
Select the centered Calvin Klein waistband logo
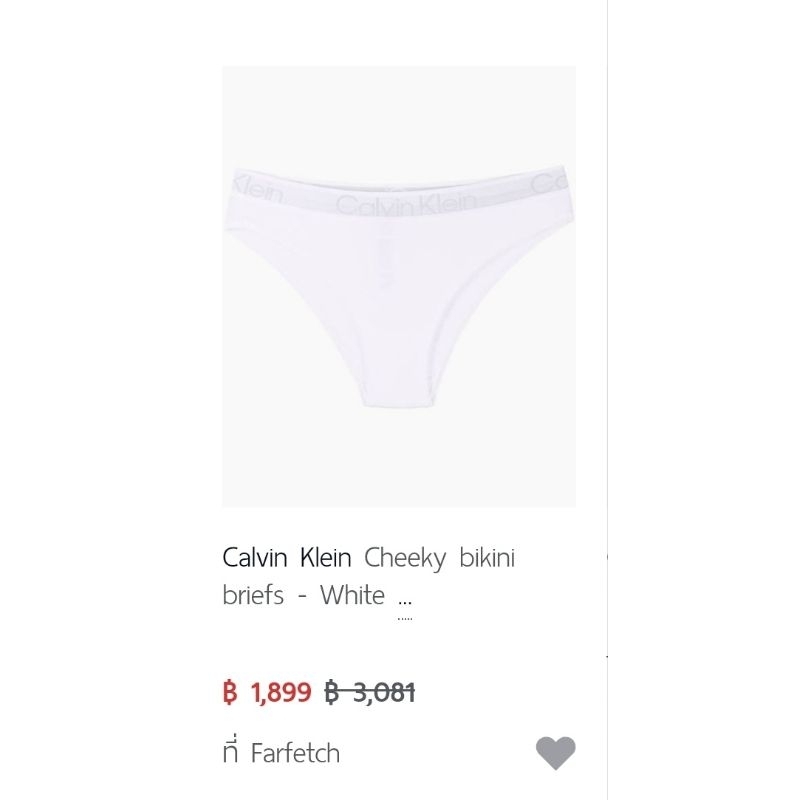click(x=406, y=204)
